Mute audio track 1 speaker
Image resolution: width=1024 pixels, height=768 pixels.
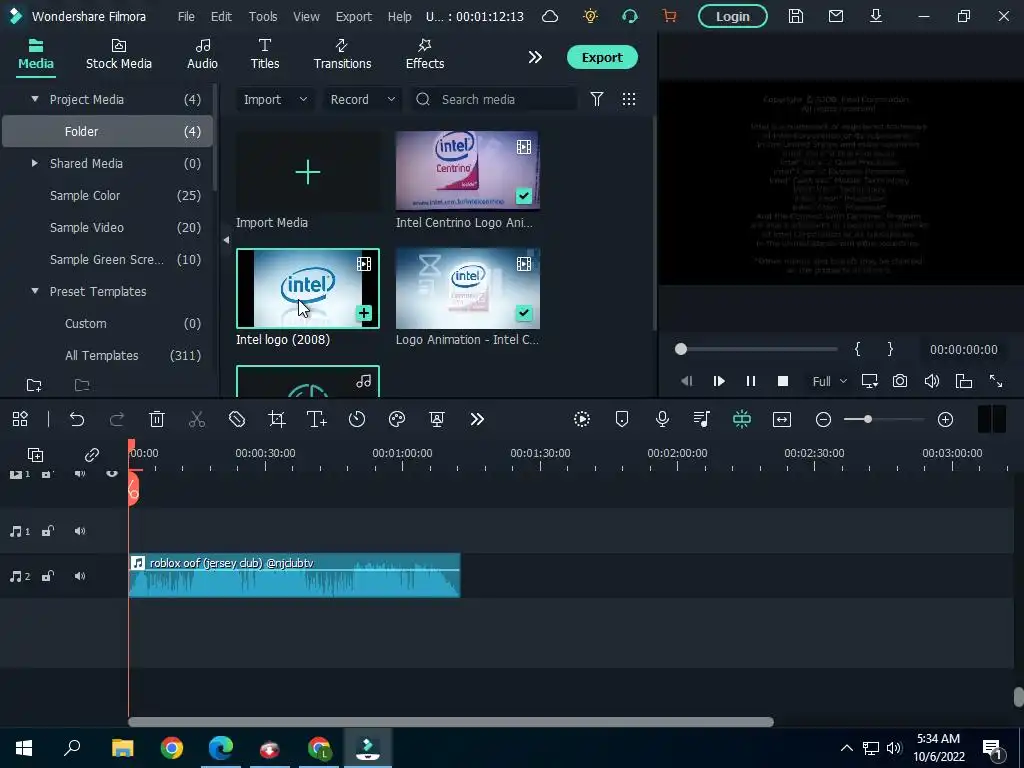[80, 531]
